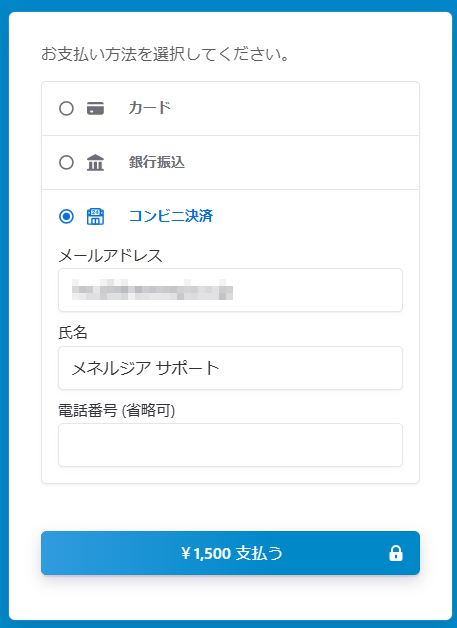Click the convenience store icon

(95, 217)
